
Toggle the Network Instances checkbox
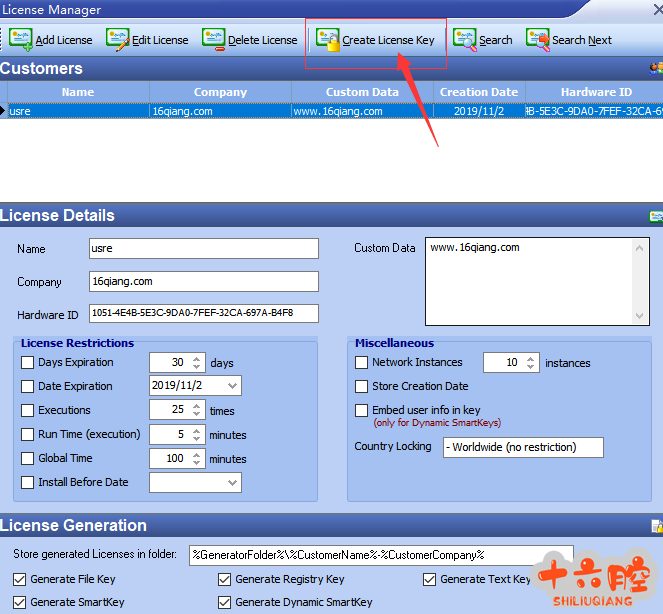[x=362, y=362]
